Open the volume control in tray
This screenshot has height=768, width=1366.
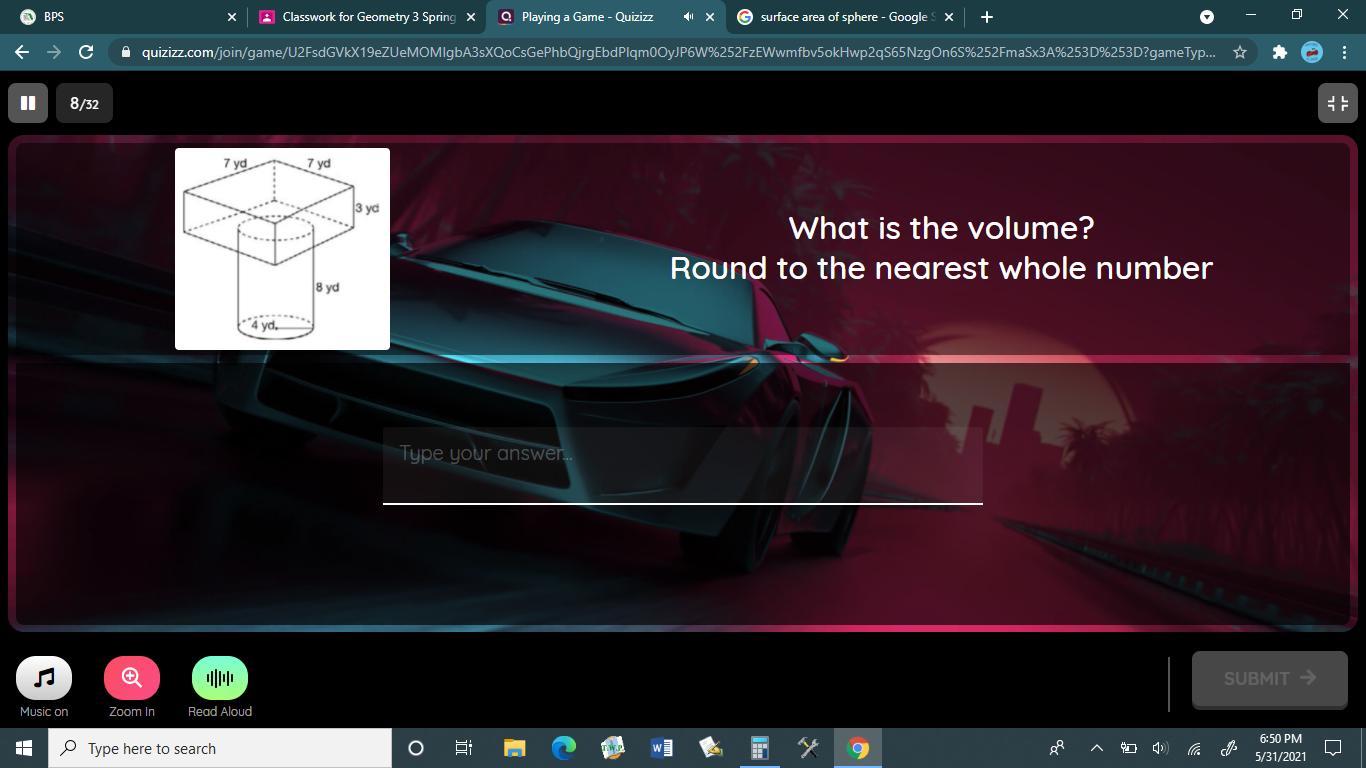click(x=1160, y=748)
